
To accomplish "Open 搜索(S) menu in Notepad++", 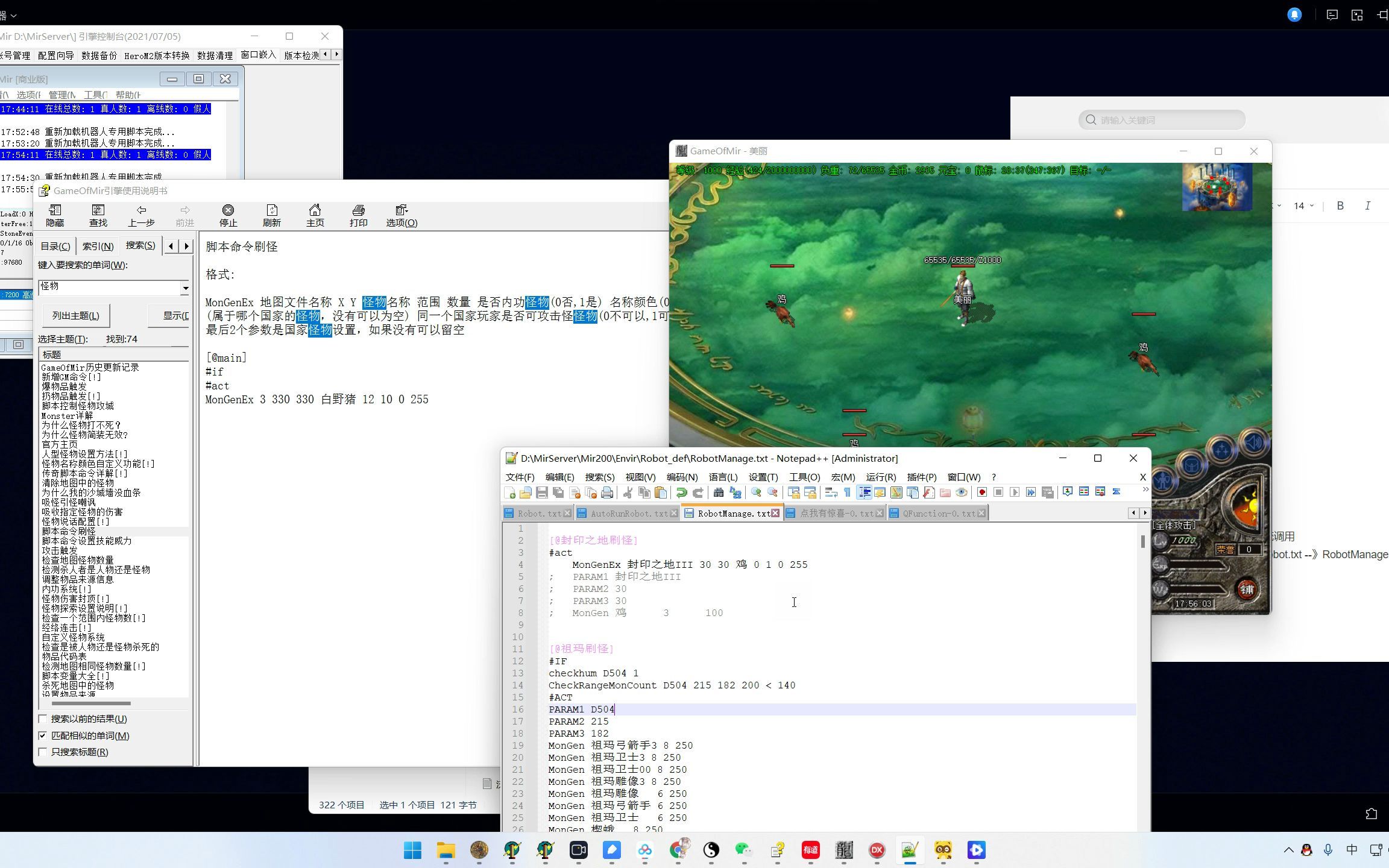I will coord(599,477).
